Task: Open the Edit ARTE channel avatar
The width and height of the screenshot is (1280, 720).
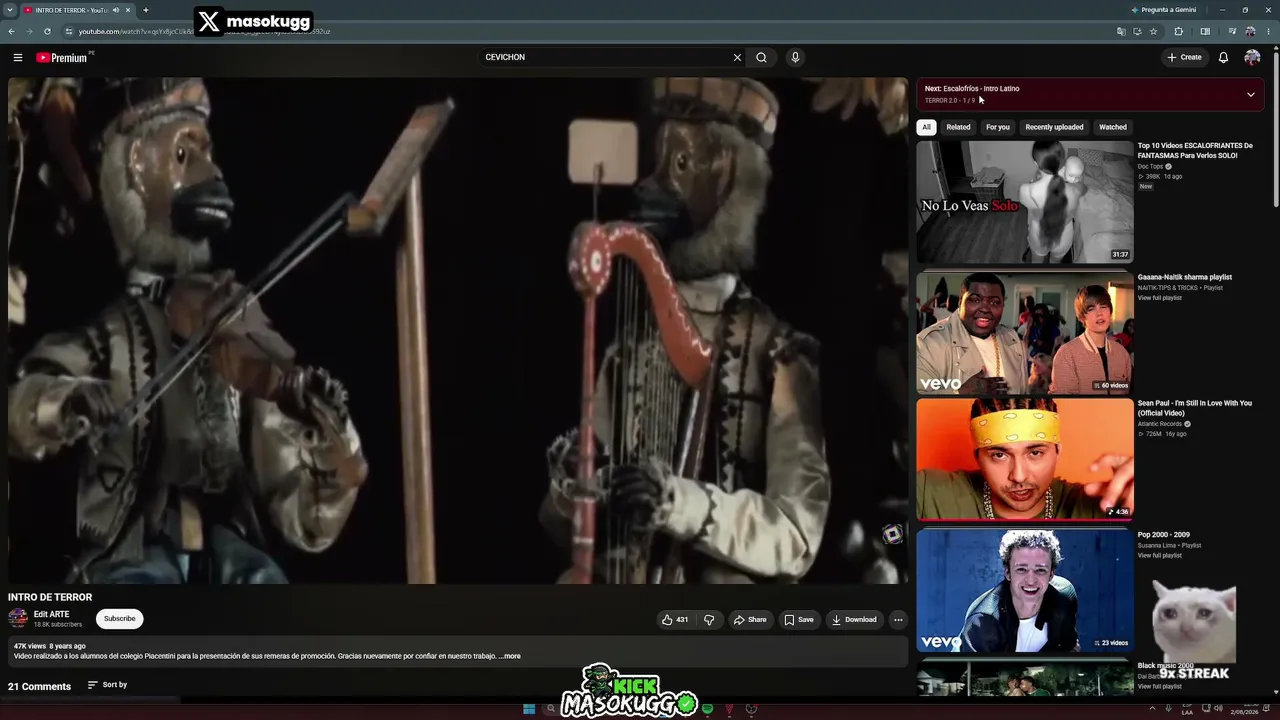Action: 18,619
